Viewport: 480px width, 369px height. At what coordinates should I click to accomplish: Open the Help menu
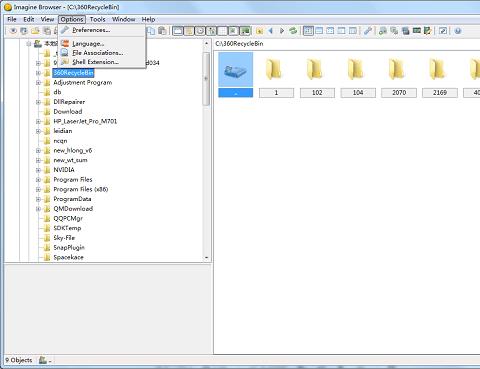(x=148, y=19)
